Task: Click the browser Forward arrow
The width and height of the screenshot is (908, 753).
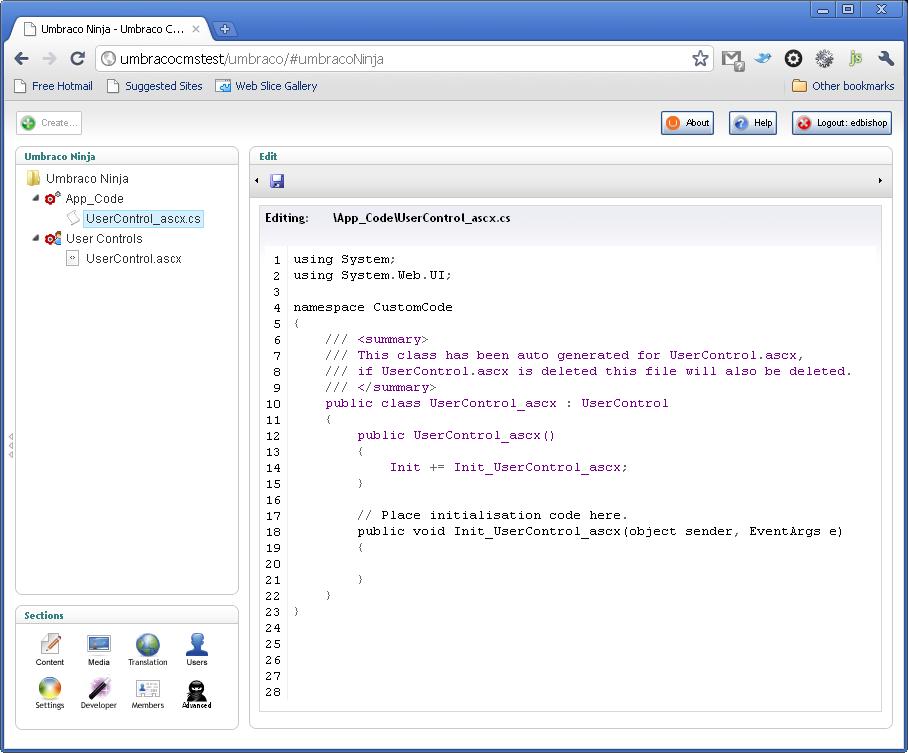Action: click(49, 59)
